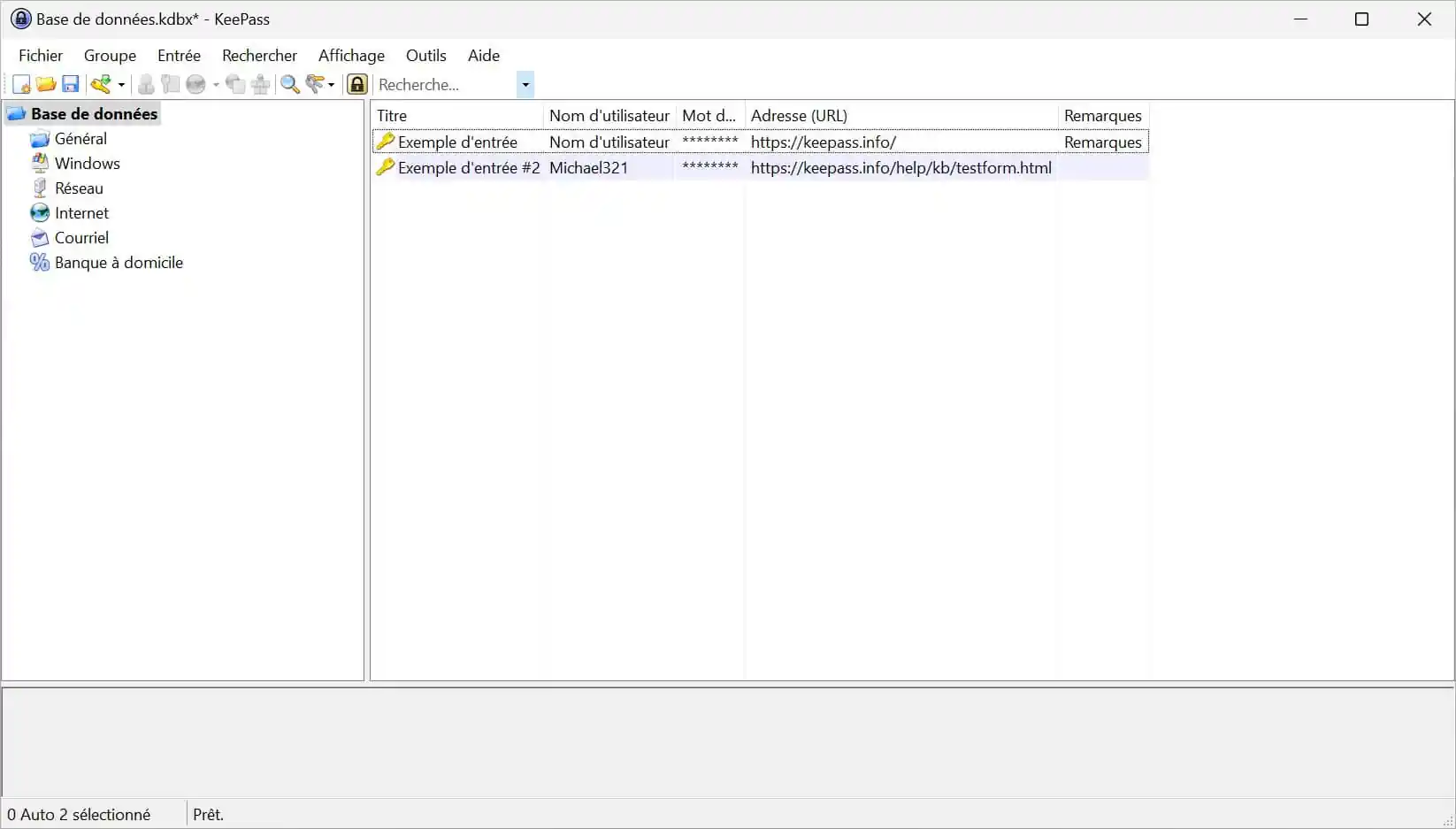Select the Réseau group
Screen dimensions: 1456x829
pos(79,188)
